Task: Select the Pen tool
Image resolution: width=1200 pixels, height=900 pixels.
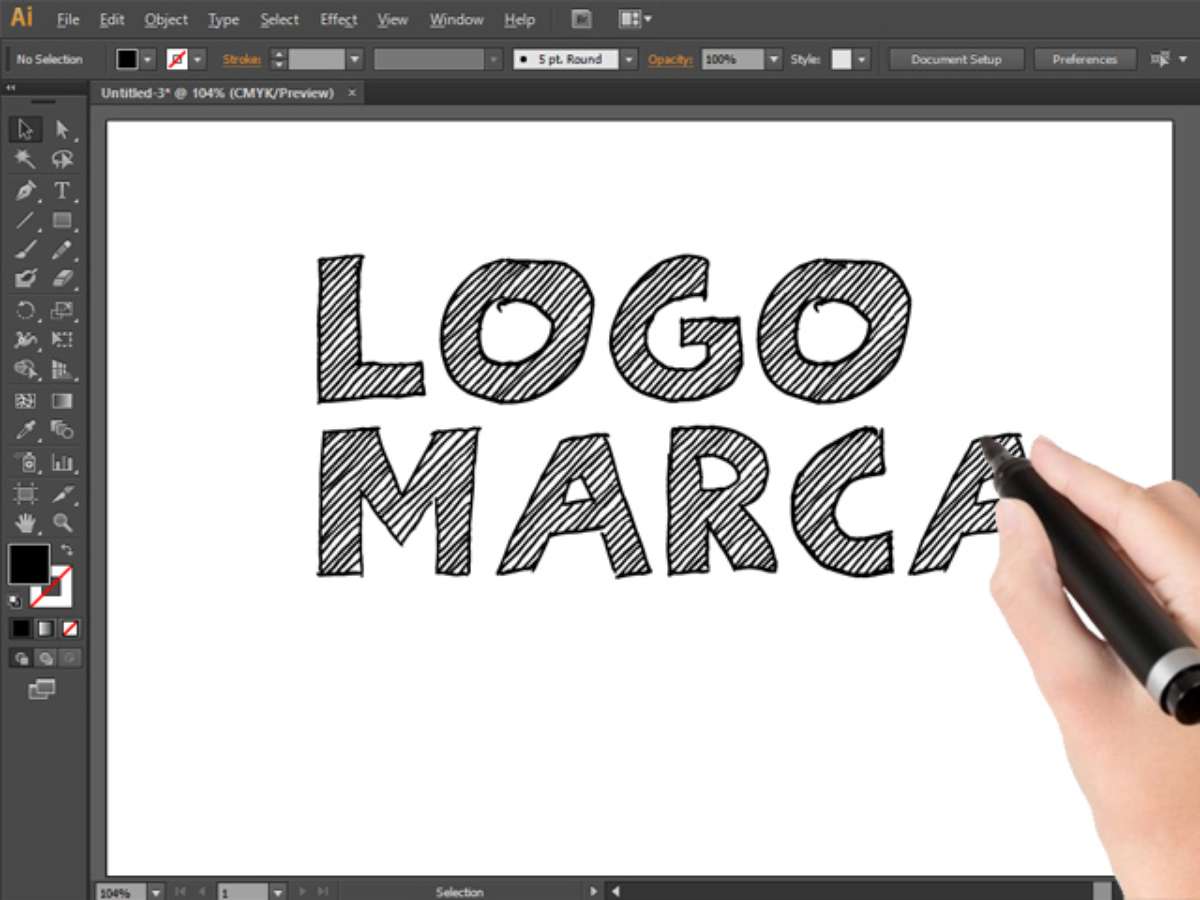Action: click(26, 190)
